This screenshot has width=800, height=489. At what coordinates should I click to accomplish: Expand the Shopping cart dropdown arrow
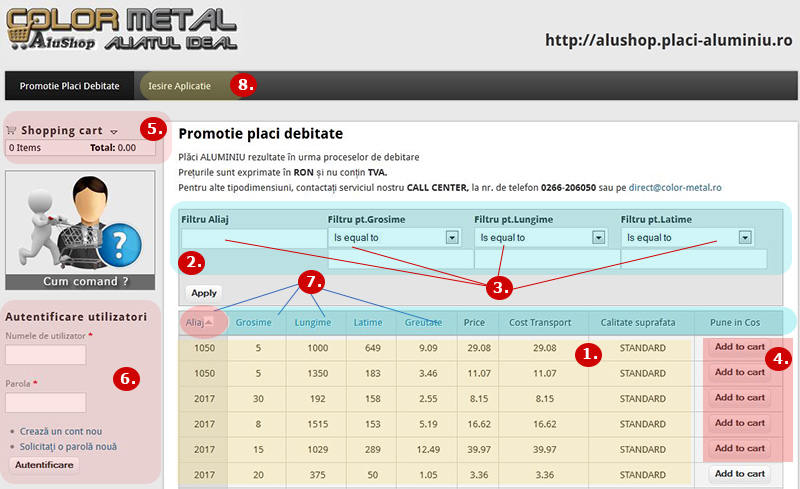(114, 132)
